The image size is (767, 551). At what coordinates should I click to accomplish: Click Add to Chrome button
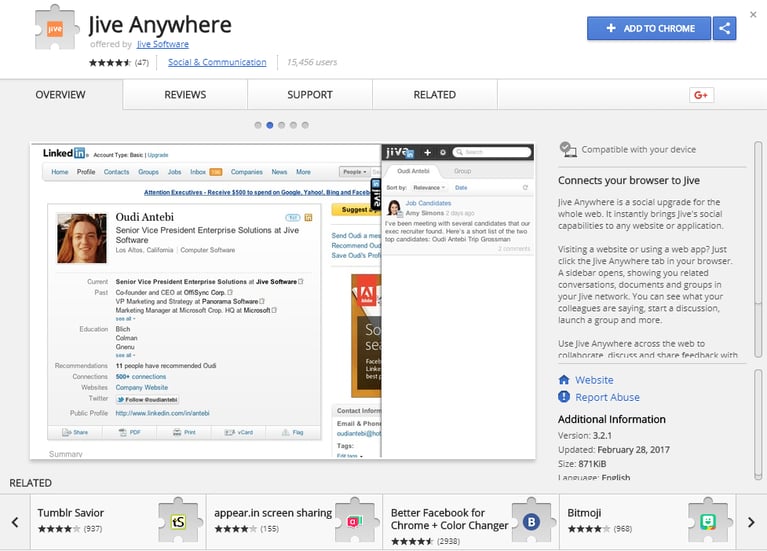[649, 28]
